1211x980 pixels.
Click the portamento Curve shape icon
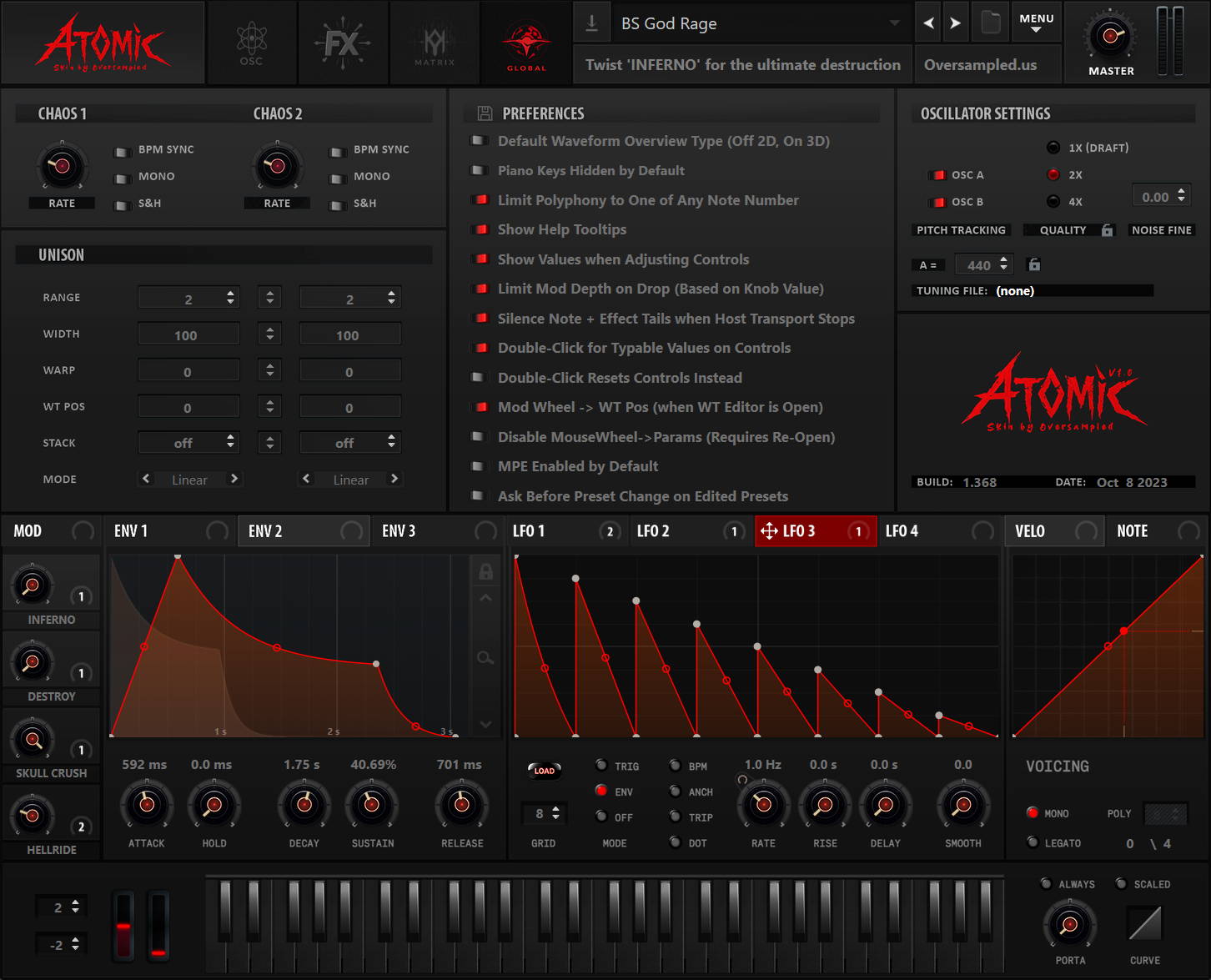click(x=1144, y=923)
